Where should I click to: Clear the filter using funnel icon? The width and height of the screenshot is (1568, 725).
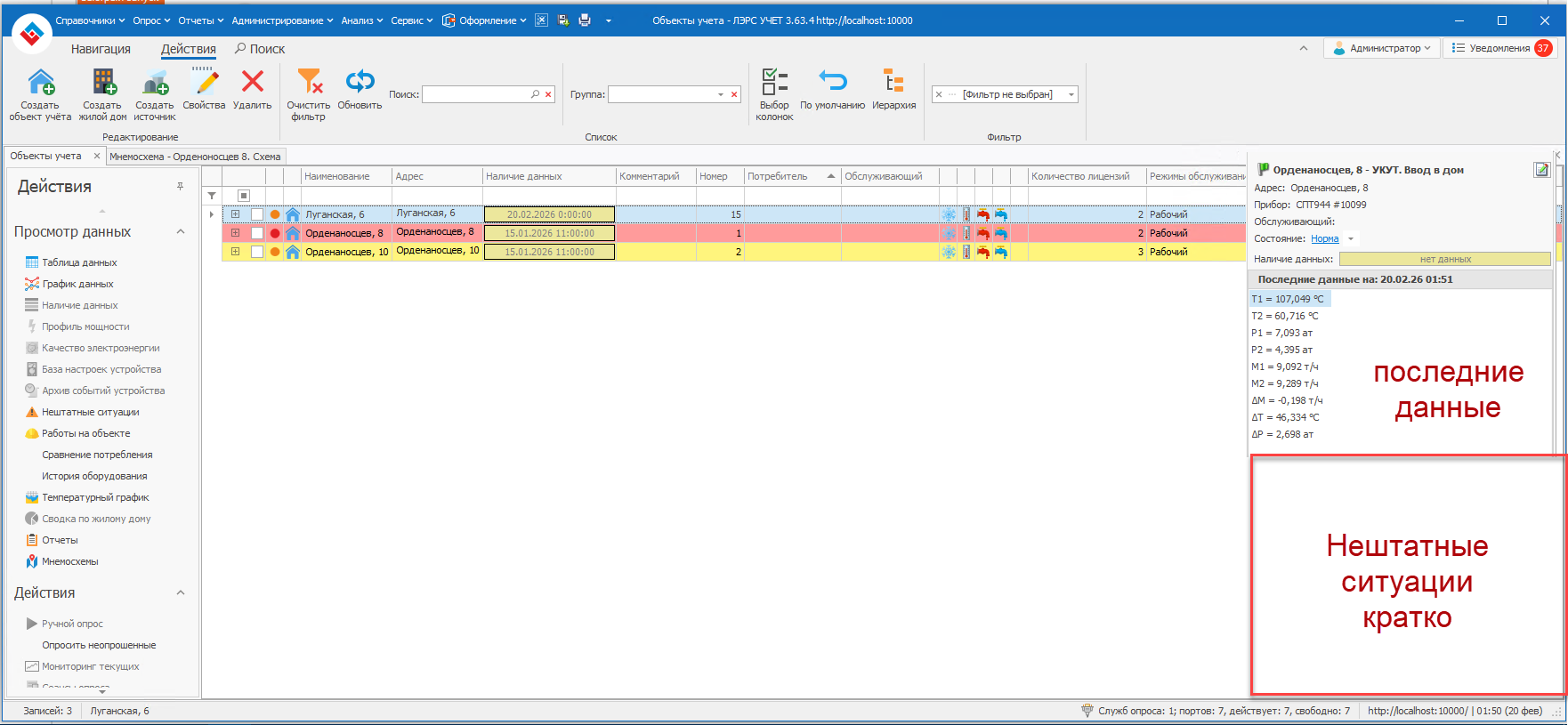point(309,82)
